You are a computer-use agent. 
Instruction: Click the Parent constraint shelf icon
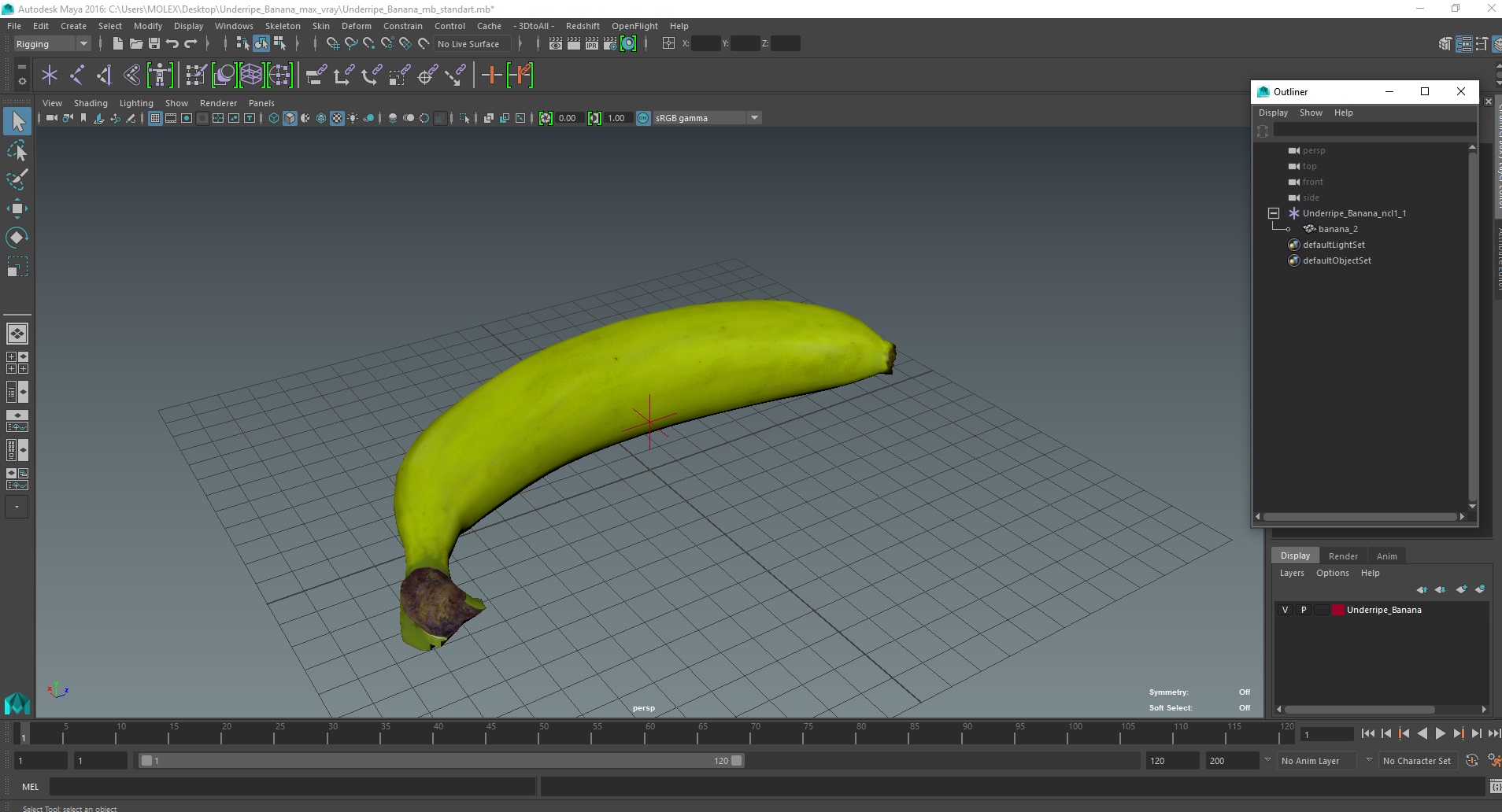316,76
